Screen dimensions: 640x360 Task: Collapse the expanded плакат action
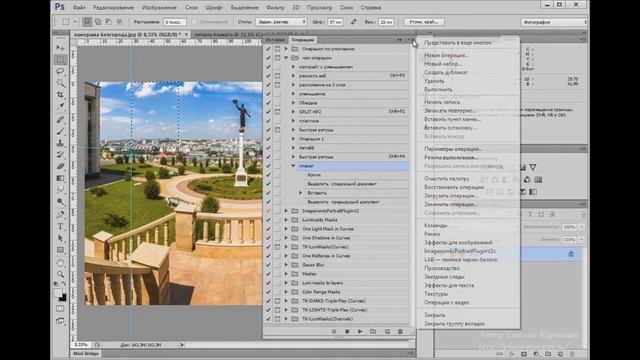293,166
